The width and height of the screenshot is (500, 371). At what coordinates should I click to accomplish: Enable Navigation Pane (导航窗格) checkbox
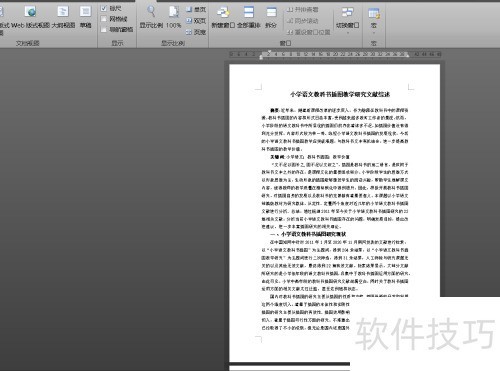click(104, 30)
